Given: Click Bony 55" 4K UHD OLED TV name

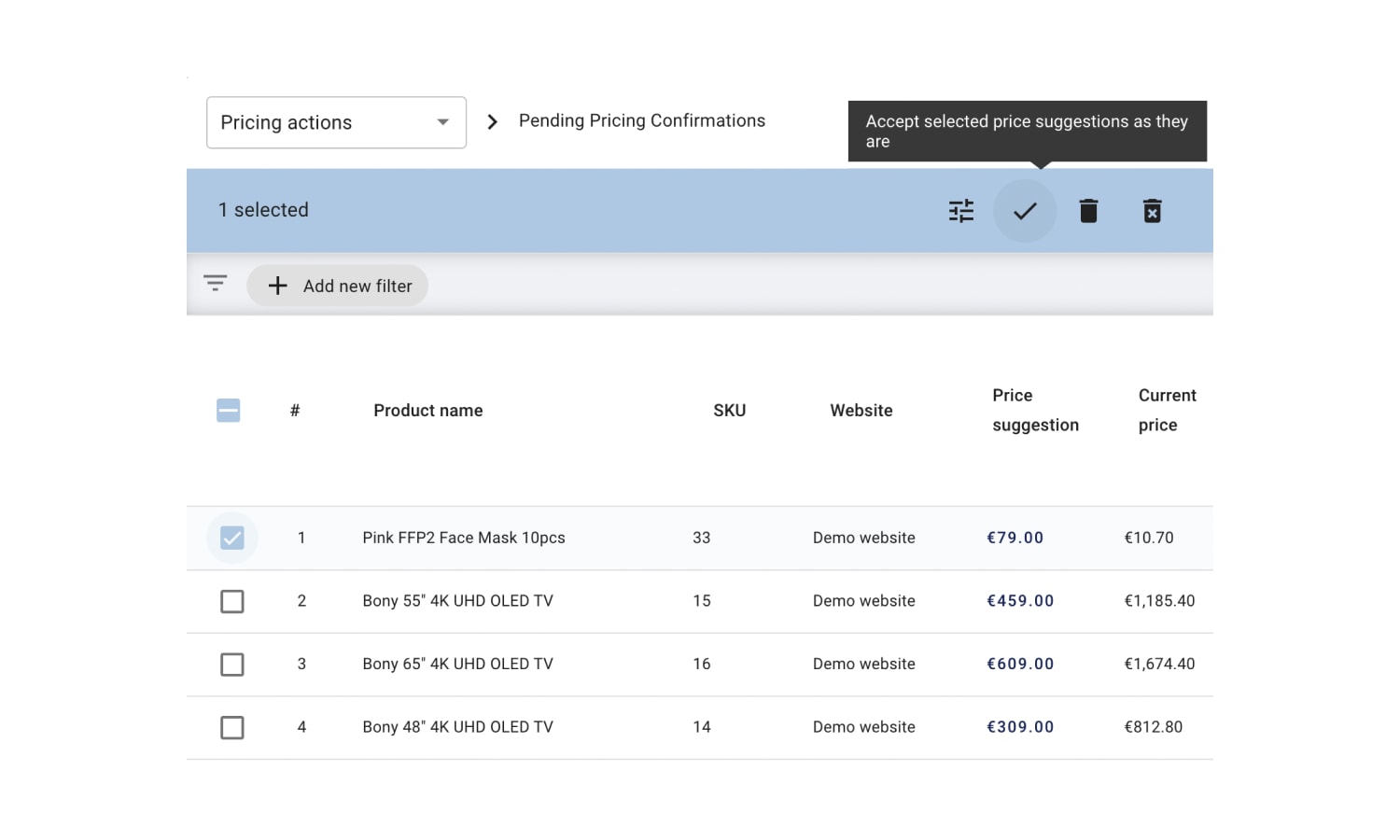Looking at the screenshot, I should pos(458,601).
